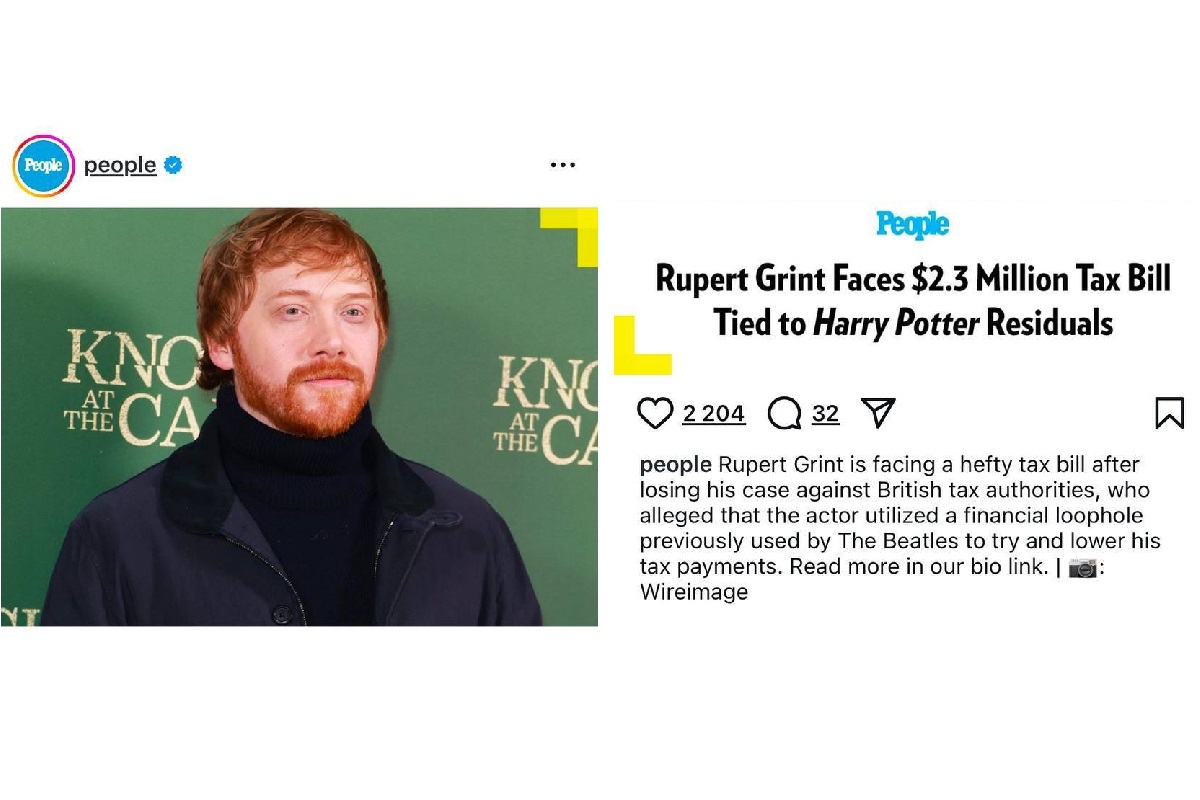Click the yellow corner accent on photo
Screen dimensions: 1200x800
(x=569, y=237)
